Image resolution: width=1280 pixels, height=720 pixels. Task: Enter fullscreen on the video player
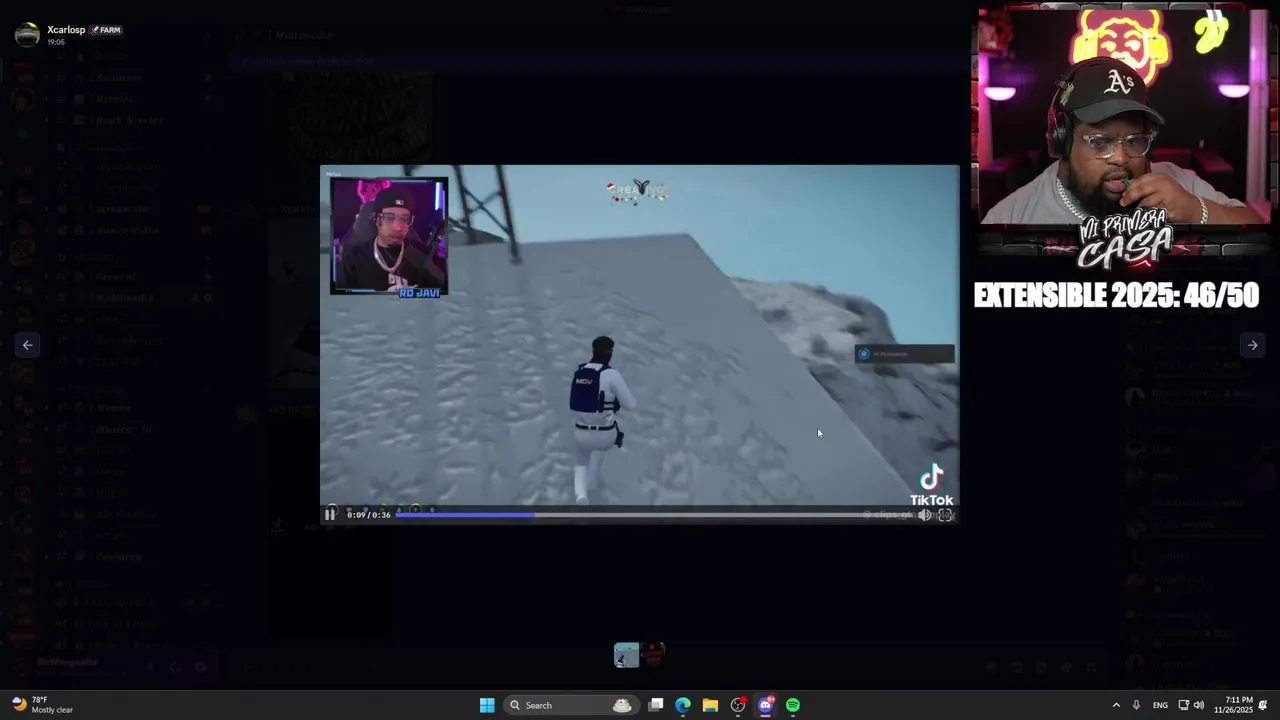pos(945,515)
